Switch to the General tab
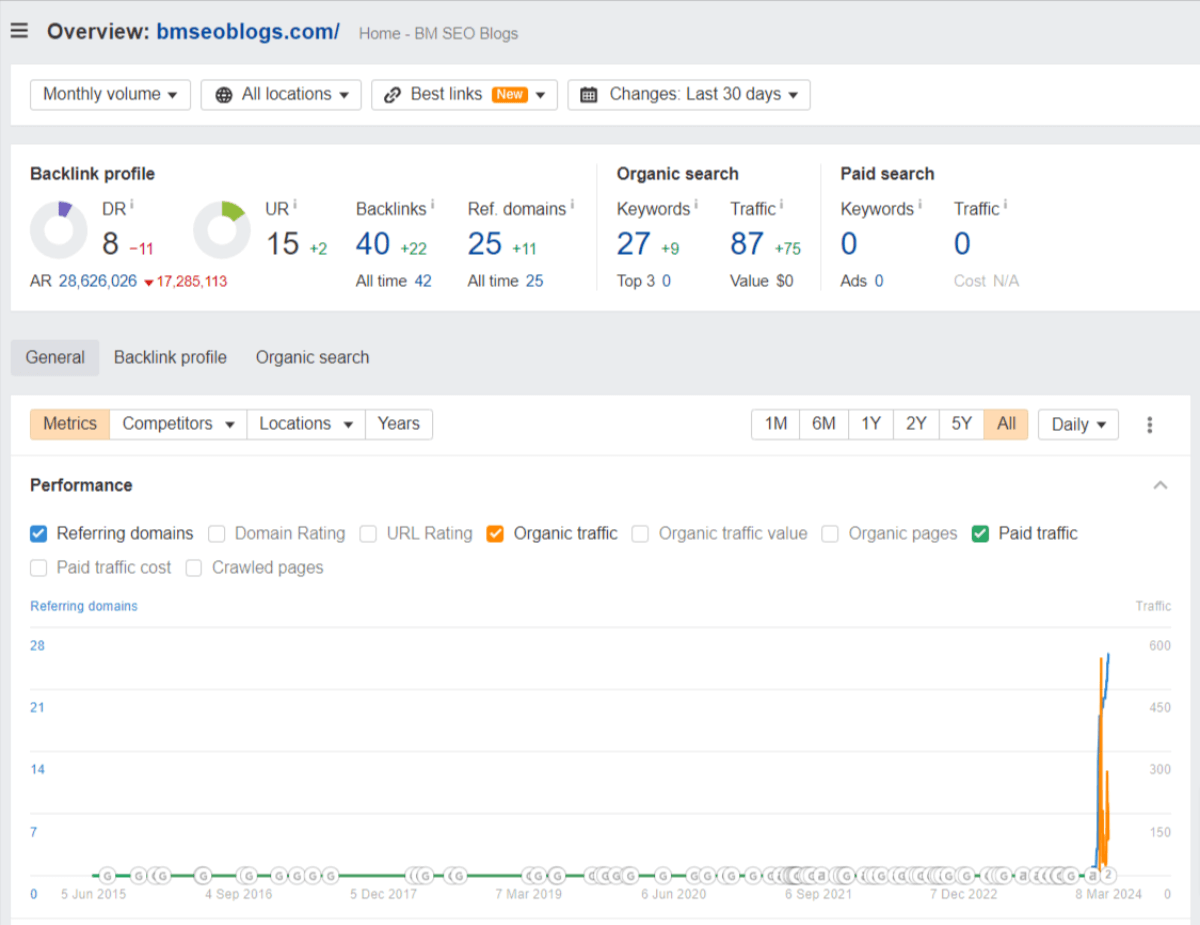1200x925 pixels. (55, 358)
